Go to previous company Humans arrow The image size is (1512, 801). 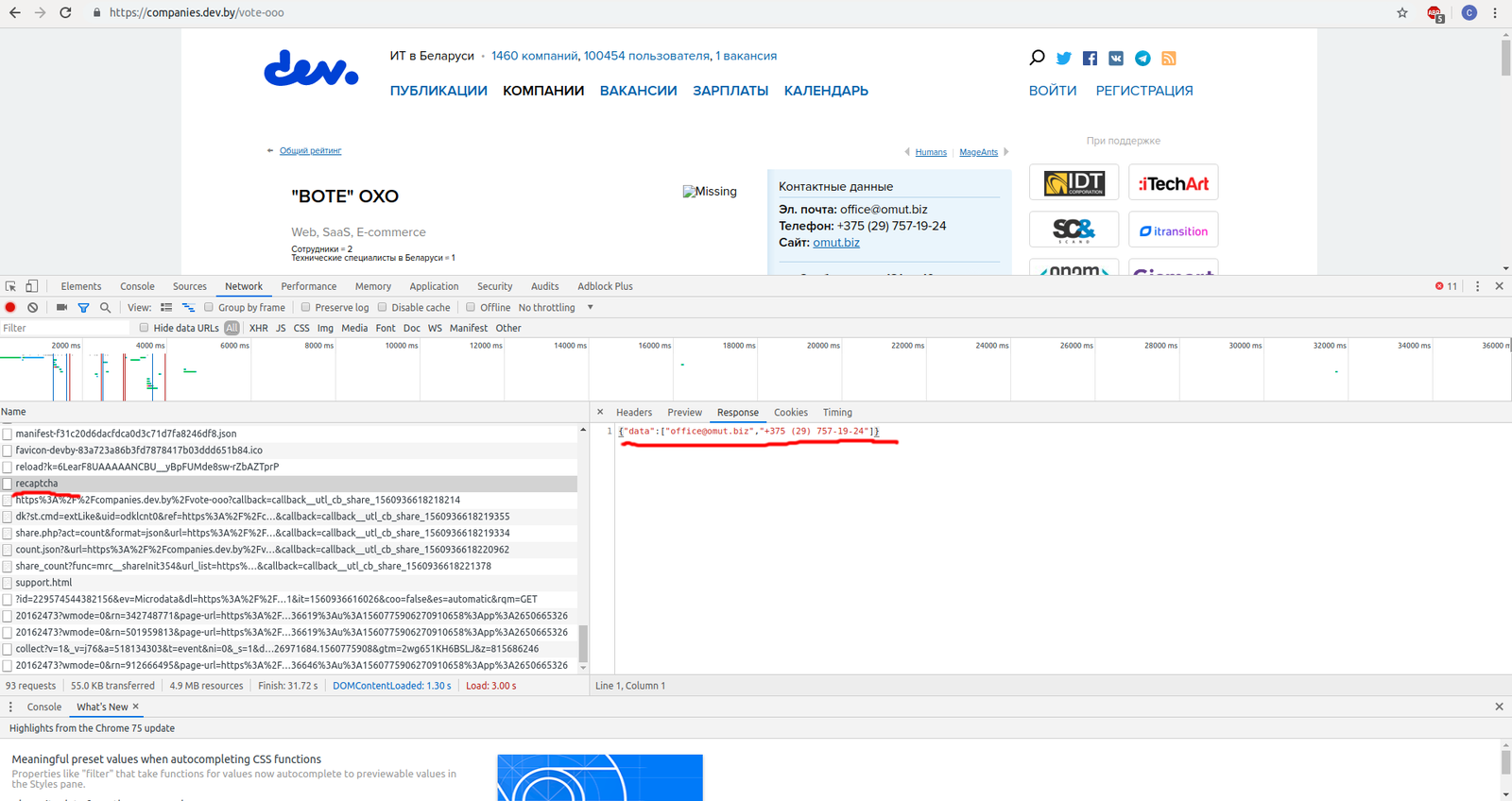click(907, 152)
